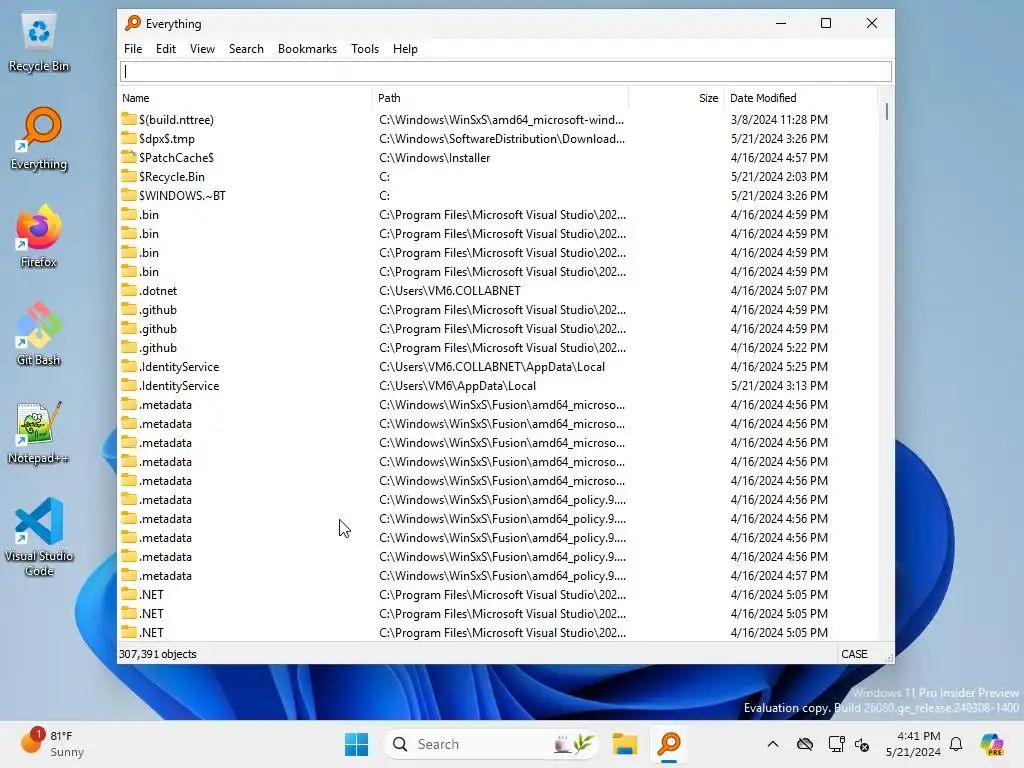This screenshot has width=1024, height=768.
Task: Click the folder icon for $Recycle.Bin
Action: coord(129,176)
